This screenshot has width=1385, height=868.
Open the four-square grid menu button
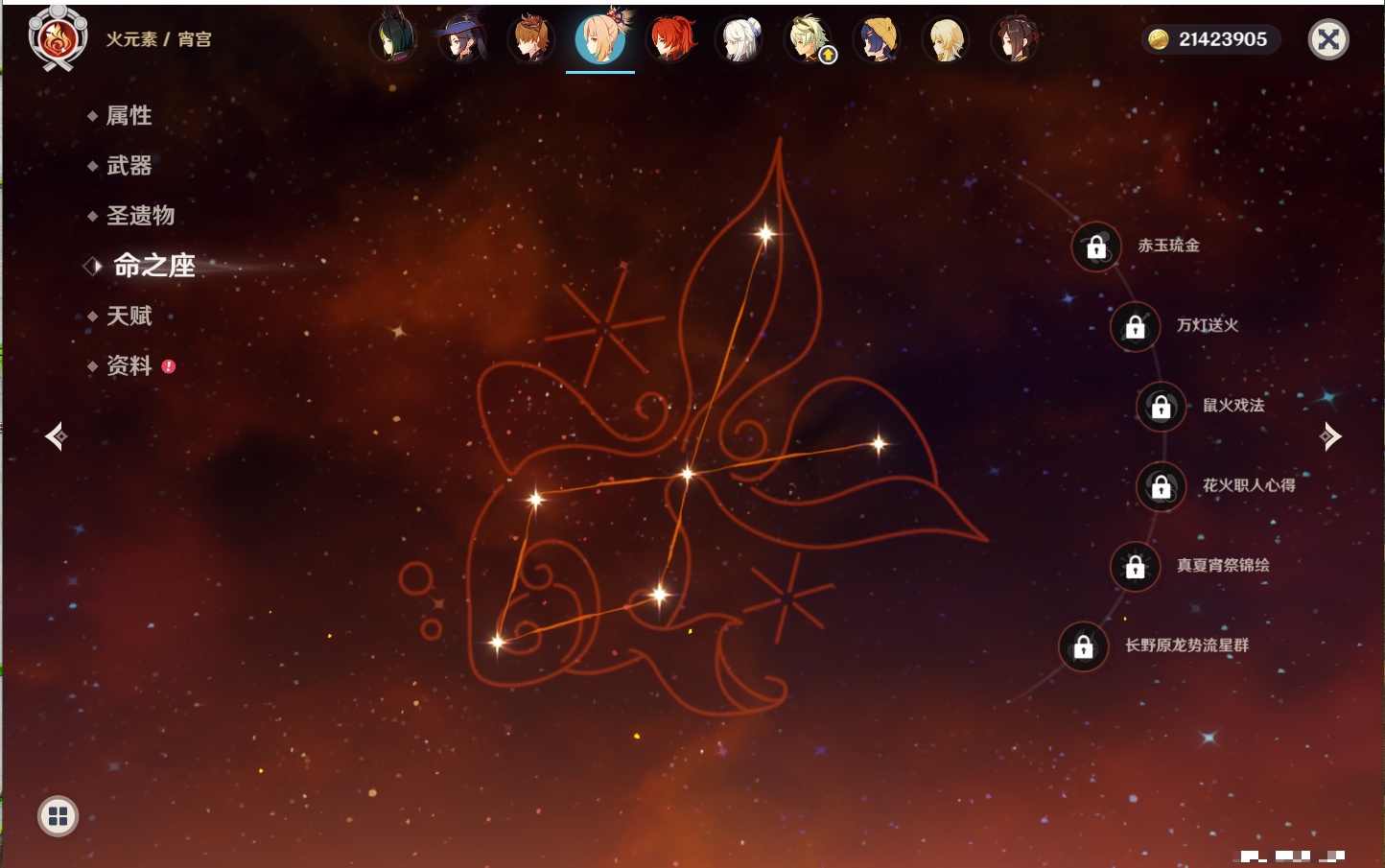58,816
